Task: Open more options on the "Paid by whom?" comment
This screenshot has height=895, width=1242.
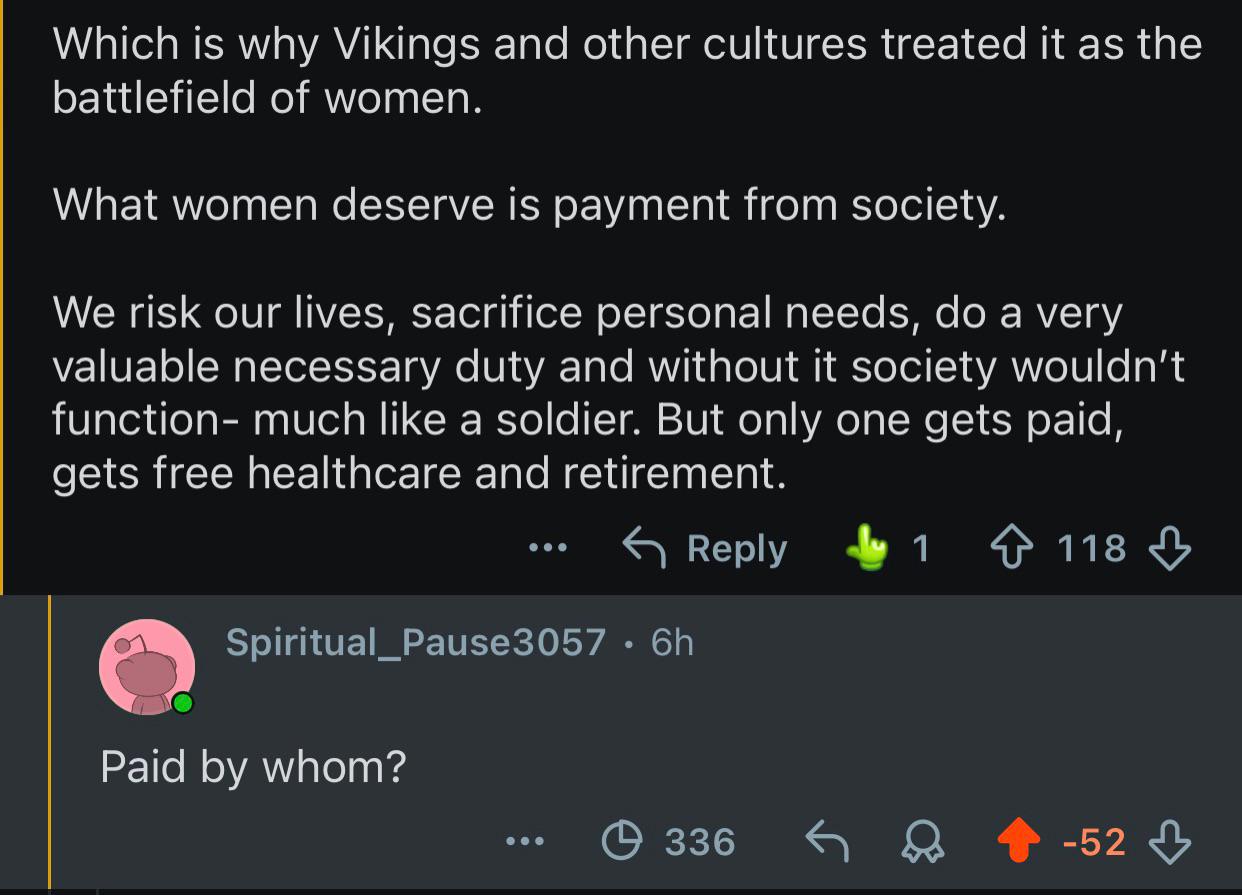Action: click(525, 842)
